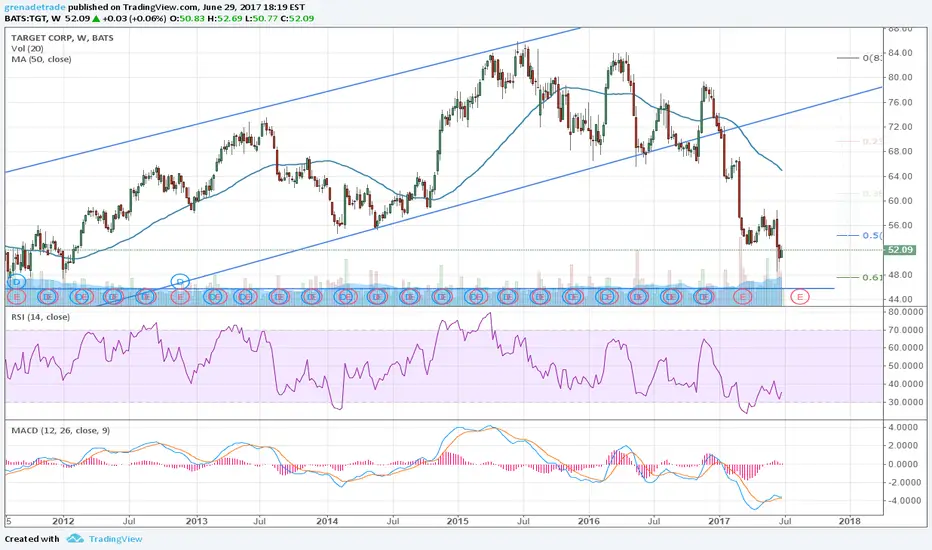
Task: Click the H:52.69 high value in header
Action: (225, 18)
